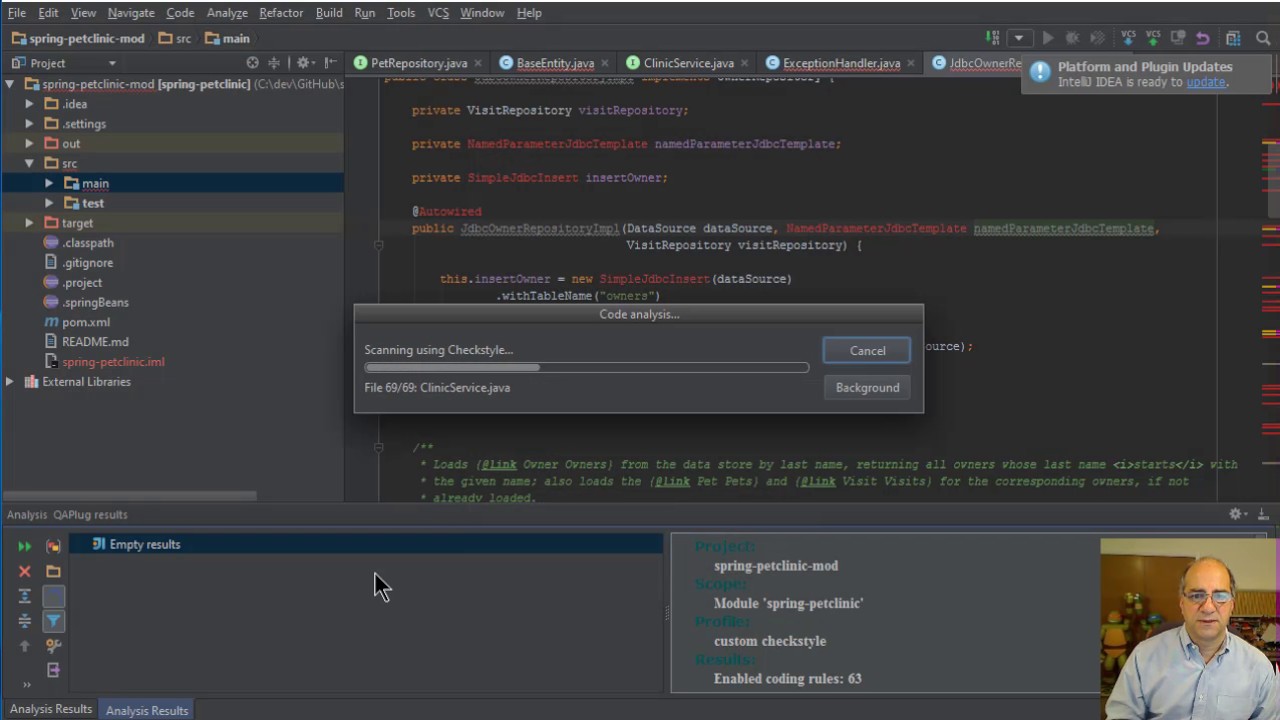Click Scroll from Source target icon
1280x720 pixels.
252,63
